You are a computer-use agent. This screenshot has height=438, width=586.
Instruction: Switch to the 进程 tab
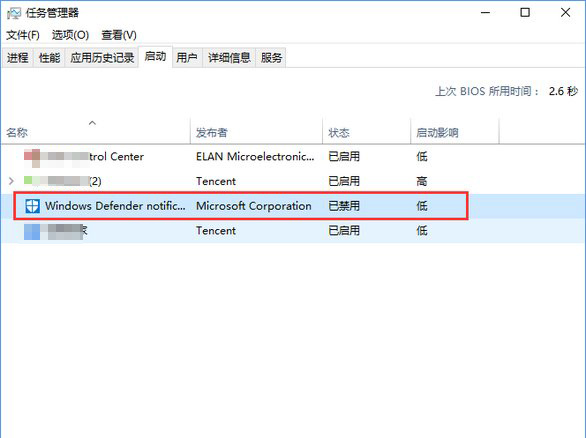tap(18, 58)
